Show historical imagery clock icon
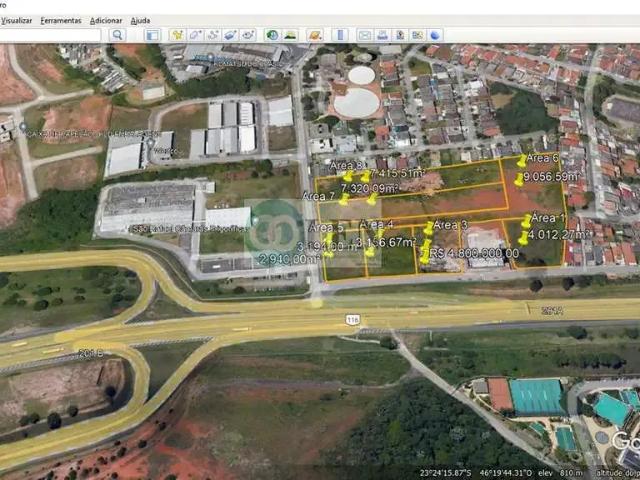Image resolution: width=640 pixels, height=480 pixels. point(272,35)
